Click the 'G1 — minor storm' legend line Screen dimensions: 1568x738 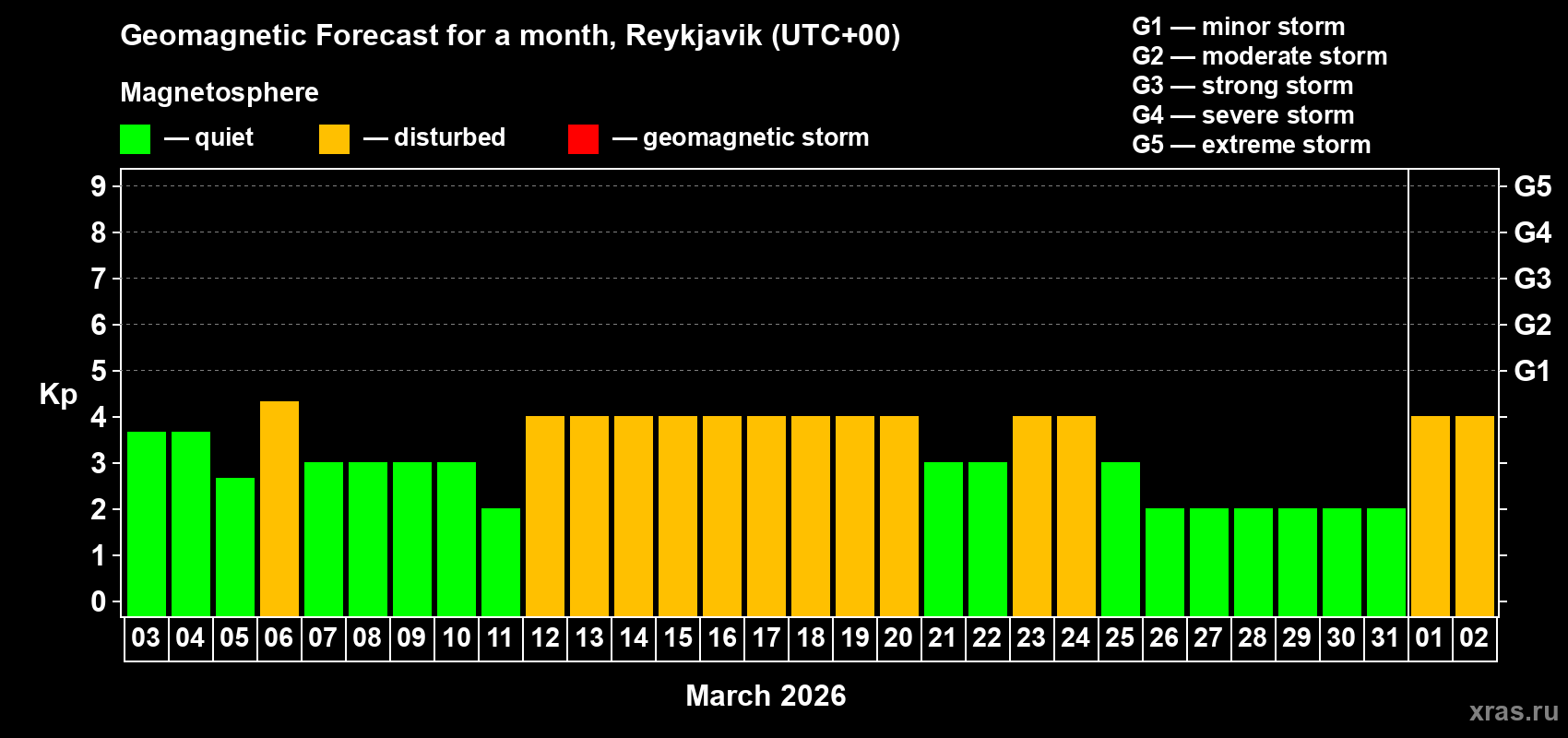[x=1239, y=27]
